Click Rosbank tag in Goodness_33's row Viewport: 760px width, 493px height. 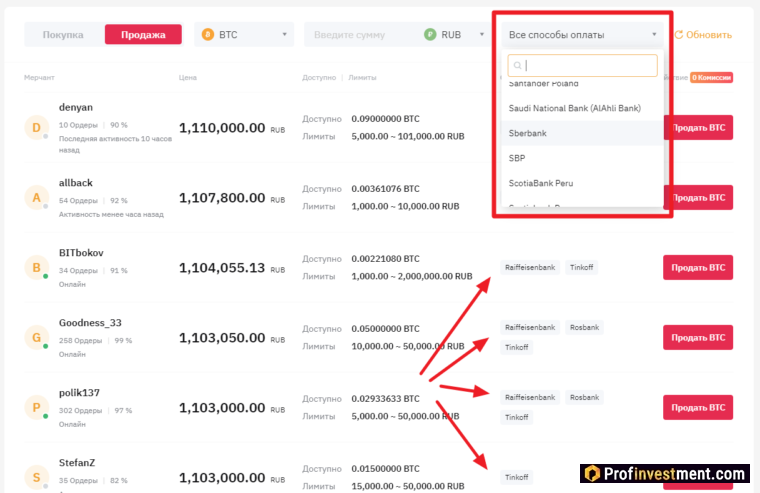584,328
